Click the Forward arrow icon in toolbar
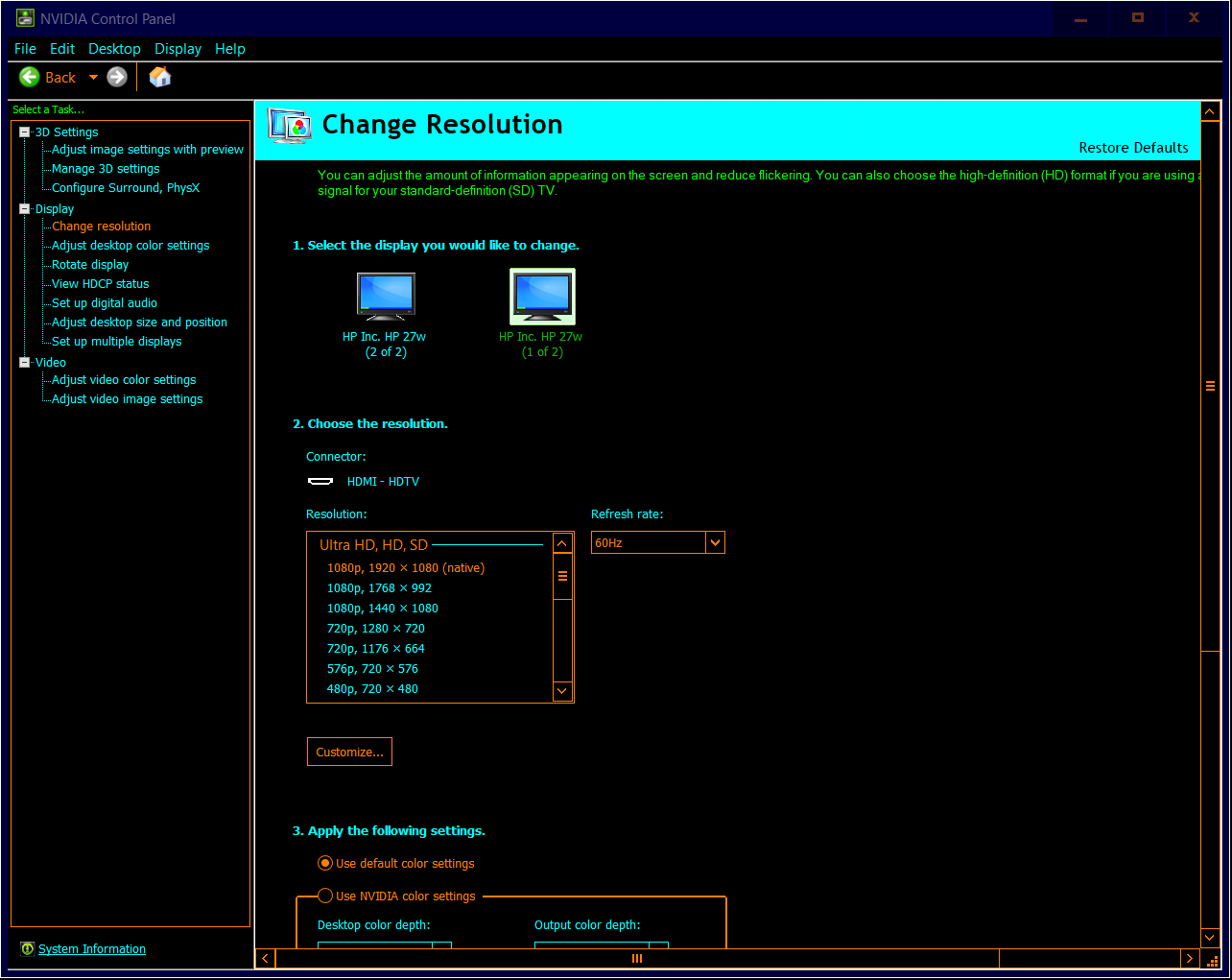The height and width of the screenshot is (980, 1232). point(117,77)
